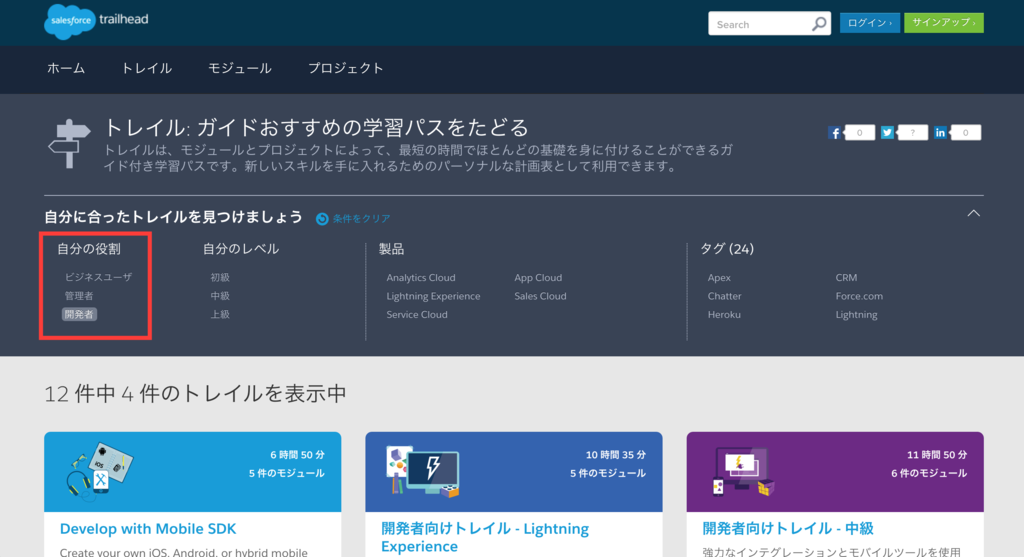
Task: Click the 自分のレベル filter heading
Action: (240, 249)
